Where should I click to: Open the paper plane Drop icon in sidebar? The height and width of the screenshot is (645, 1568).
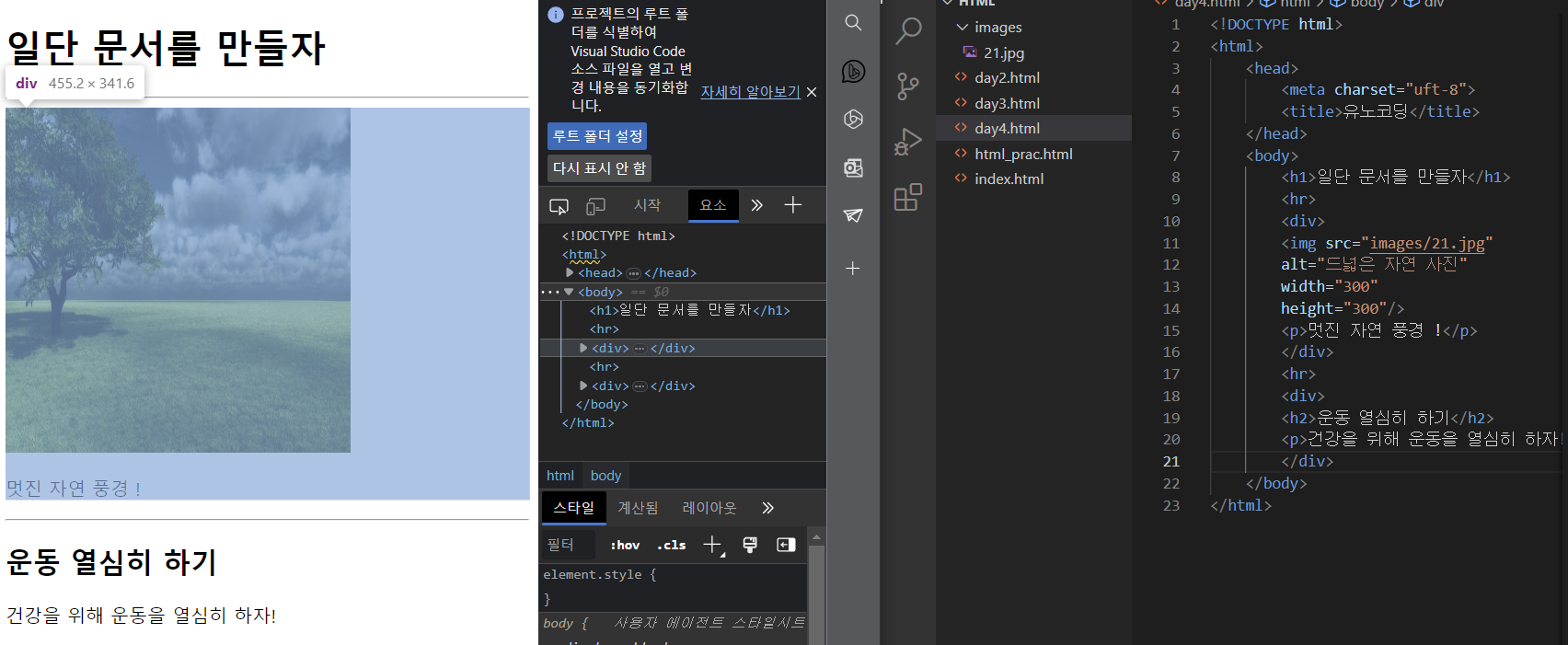[x=853, y=215]
